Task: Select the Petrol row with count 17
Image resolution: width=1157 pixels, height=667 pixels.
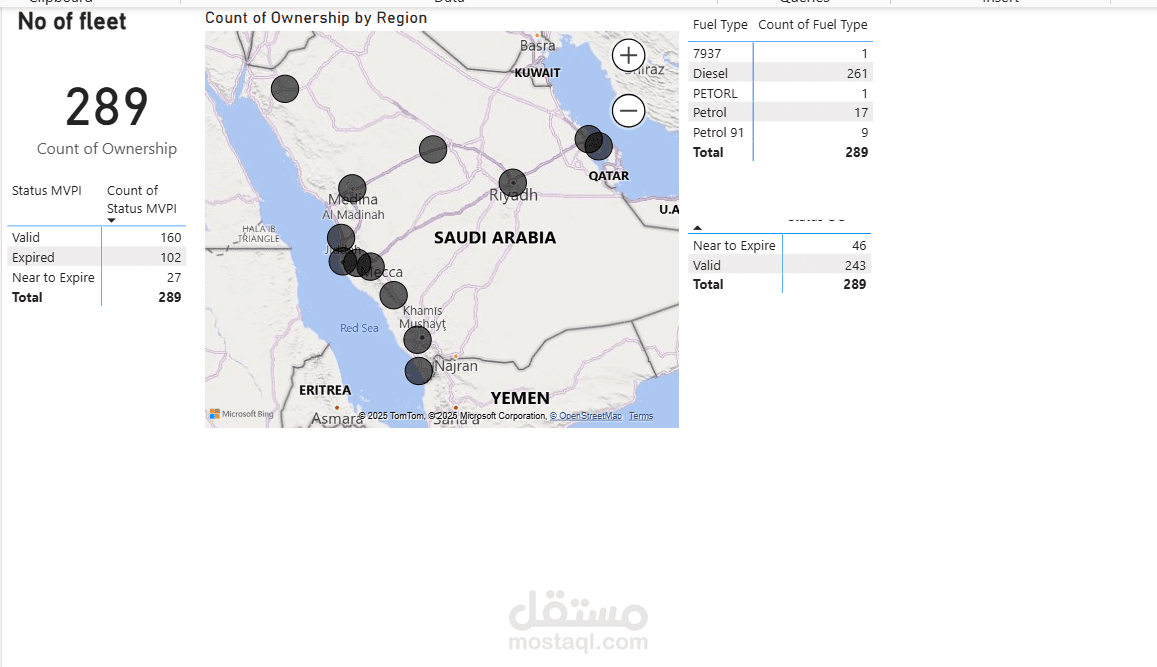Action: coord(780,113)
